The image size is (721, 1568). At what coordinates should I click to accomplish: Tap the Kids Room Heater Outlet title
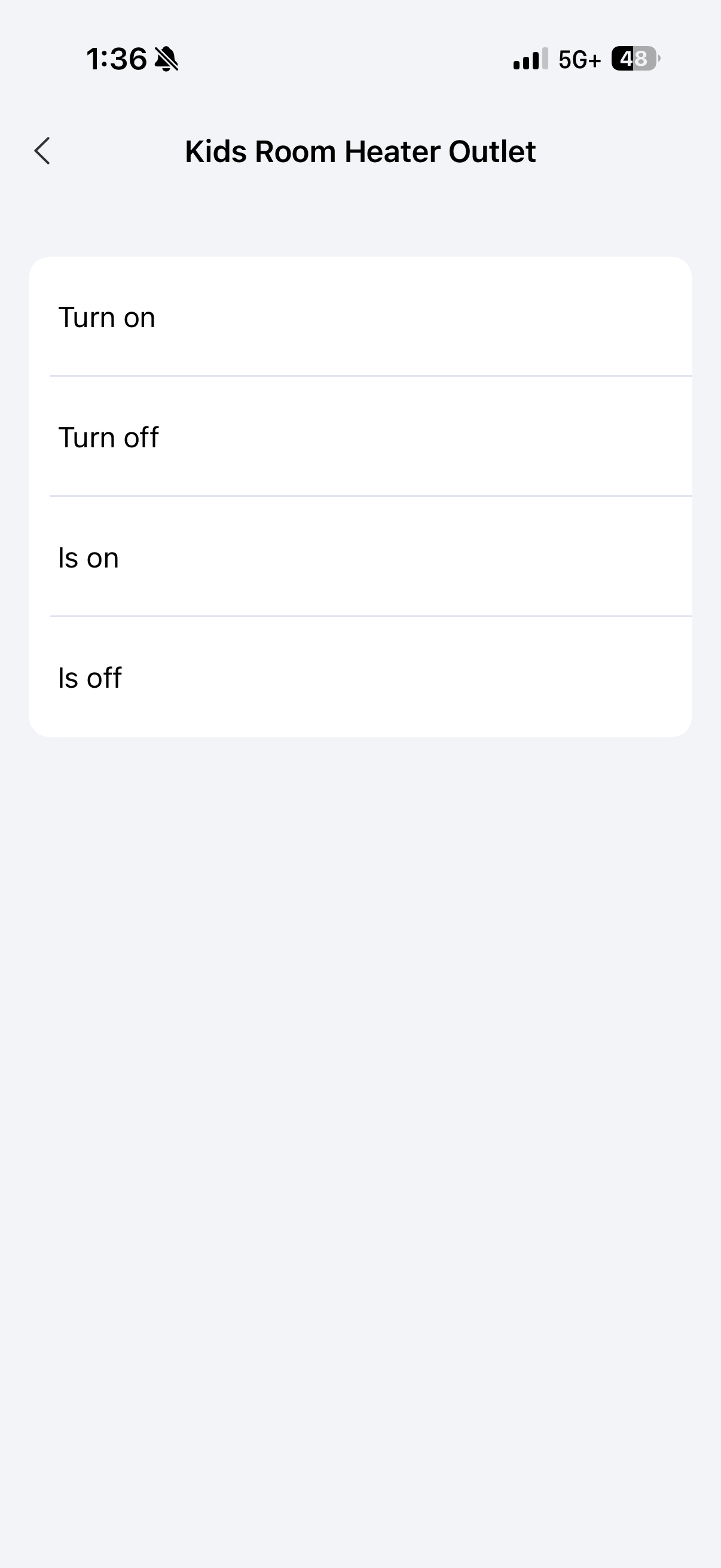click(360, 151)
